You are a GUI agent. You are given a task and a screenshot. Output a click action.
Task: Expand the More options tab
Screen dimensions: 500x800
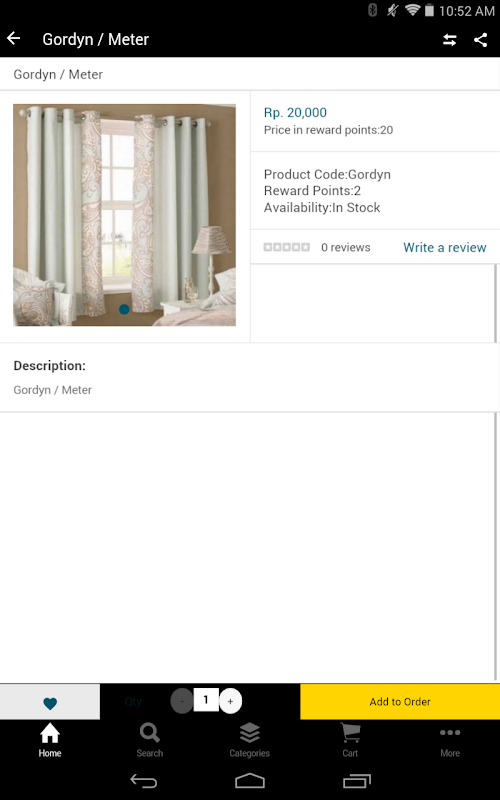coord(450,740)
